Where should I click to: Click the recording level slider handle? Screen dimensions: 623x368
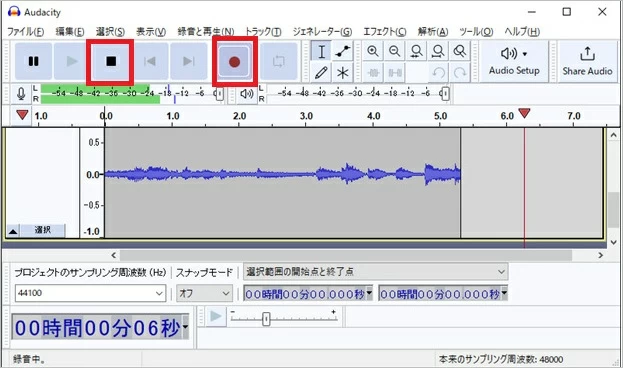pyautogui.click(x=219, y=94)
